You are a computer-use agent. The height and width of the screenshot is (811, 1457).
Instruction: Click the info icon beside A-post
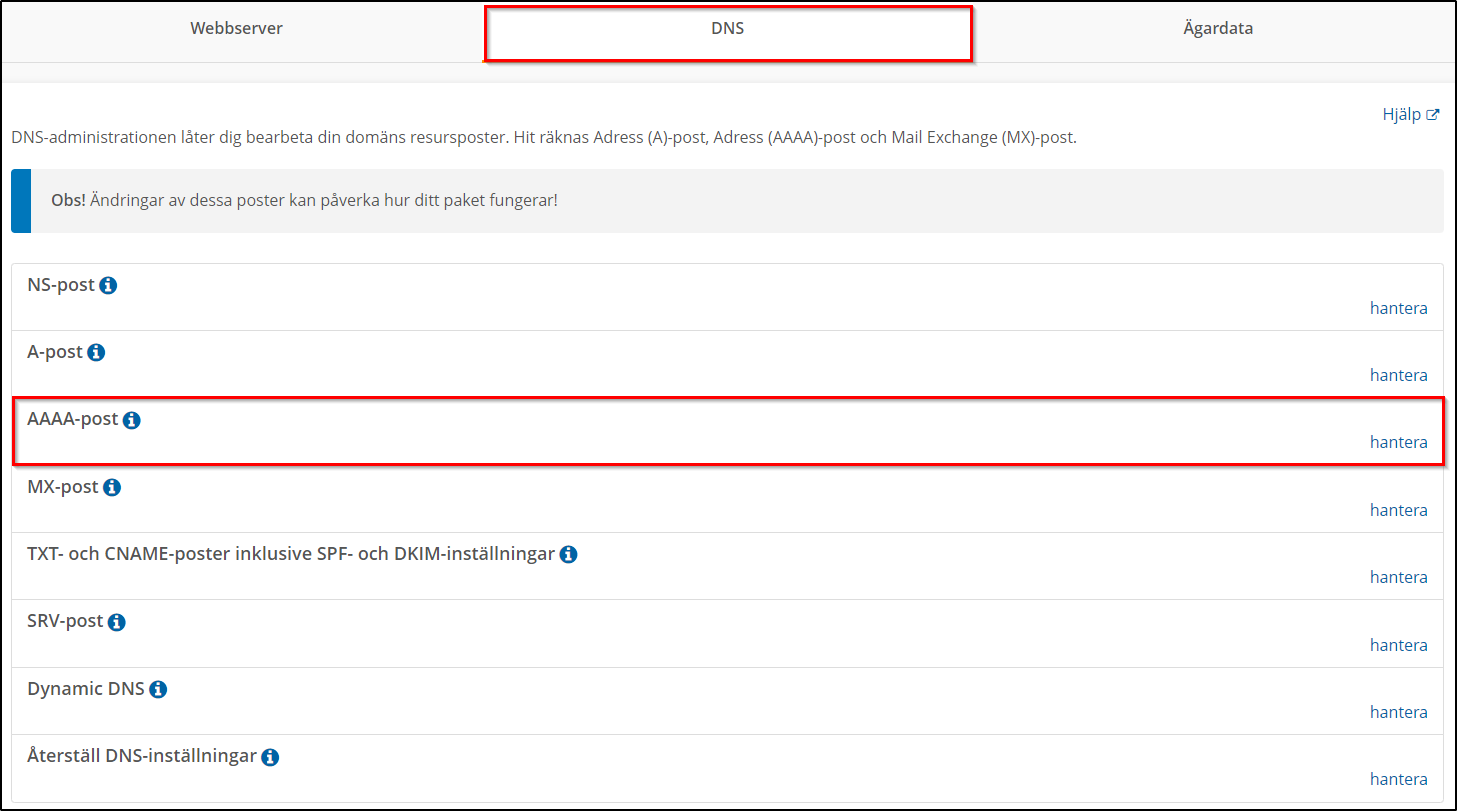click(x=96, y=353)
